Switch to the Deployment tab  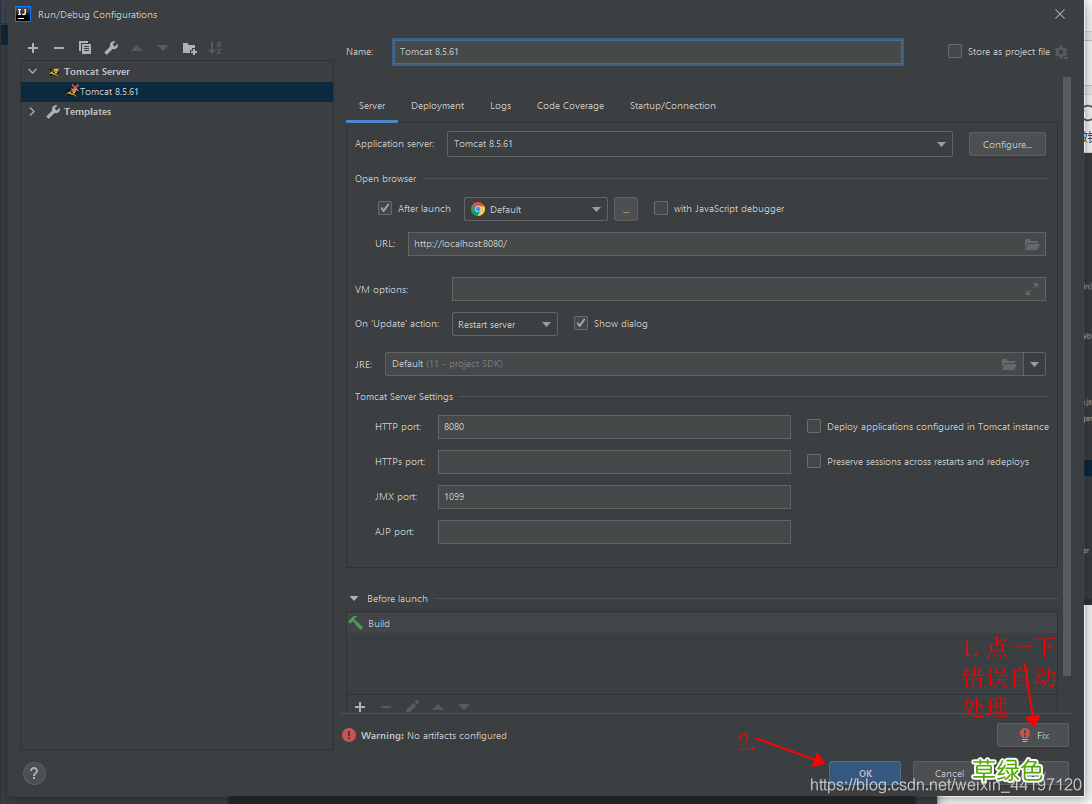click(437, 106)
